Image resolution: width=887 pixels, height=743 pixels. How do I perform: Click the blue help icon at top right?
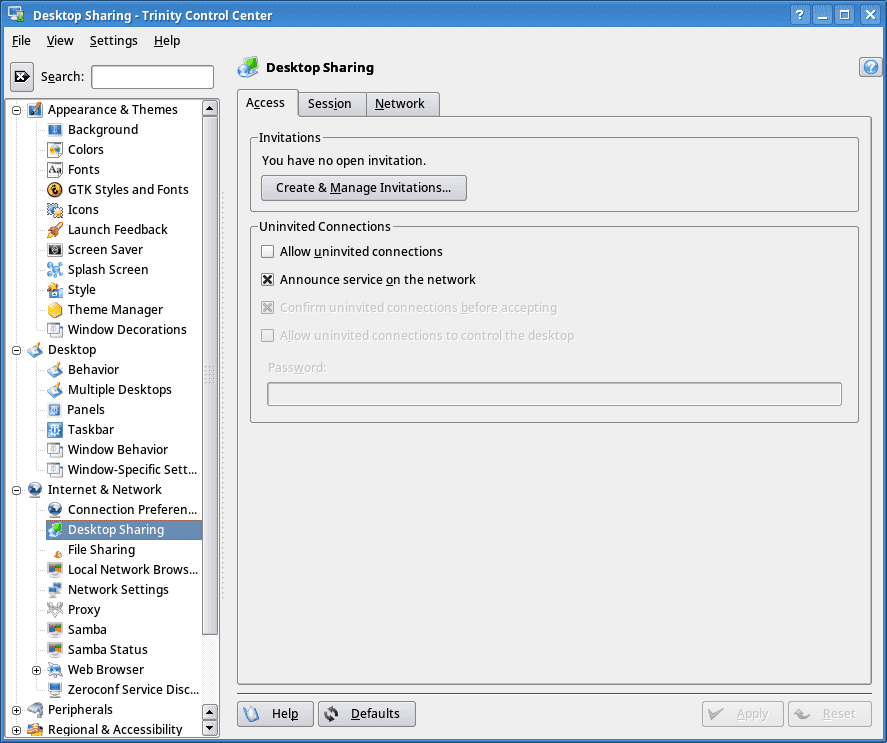point(871,67)
